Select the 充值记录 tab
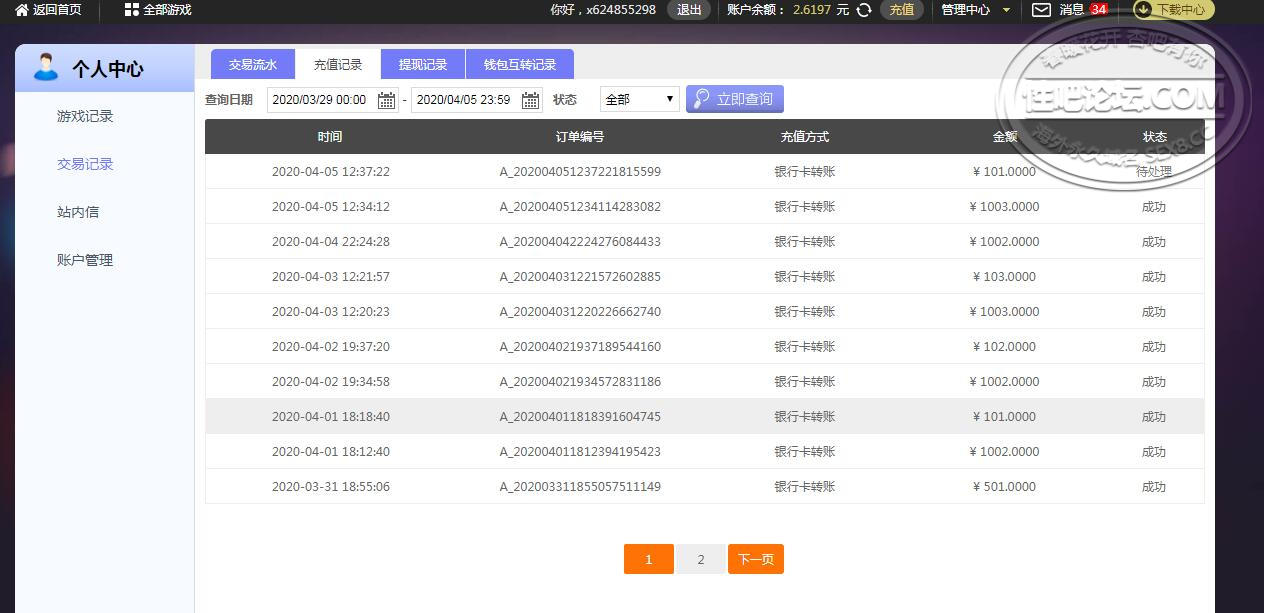 coord(338,64)
